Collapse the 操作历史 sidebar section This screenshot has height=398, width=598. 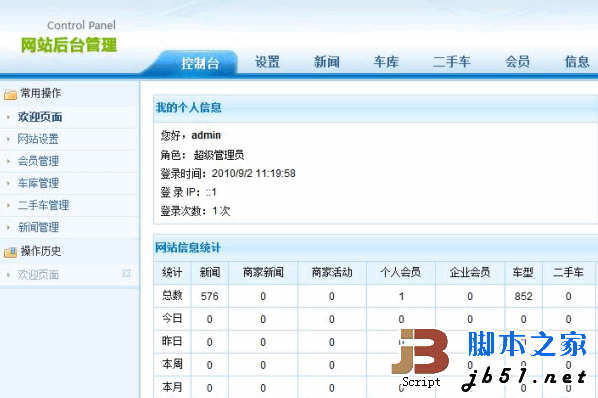40,251
